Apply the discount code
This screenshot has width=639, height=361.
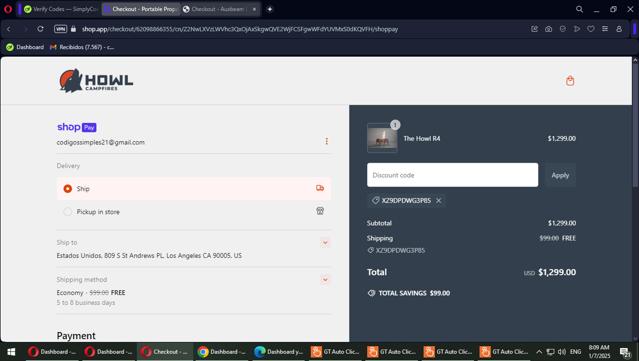(560, 175)
